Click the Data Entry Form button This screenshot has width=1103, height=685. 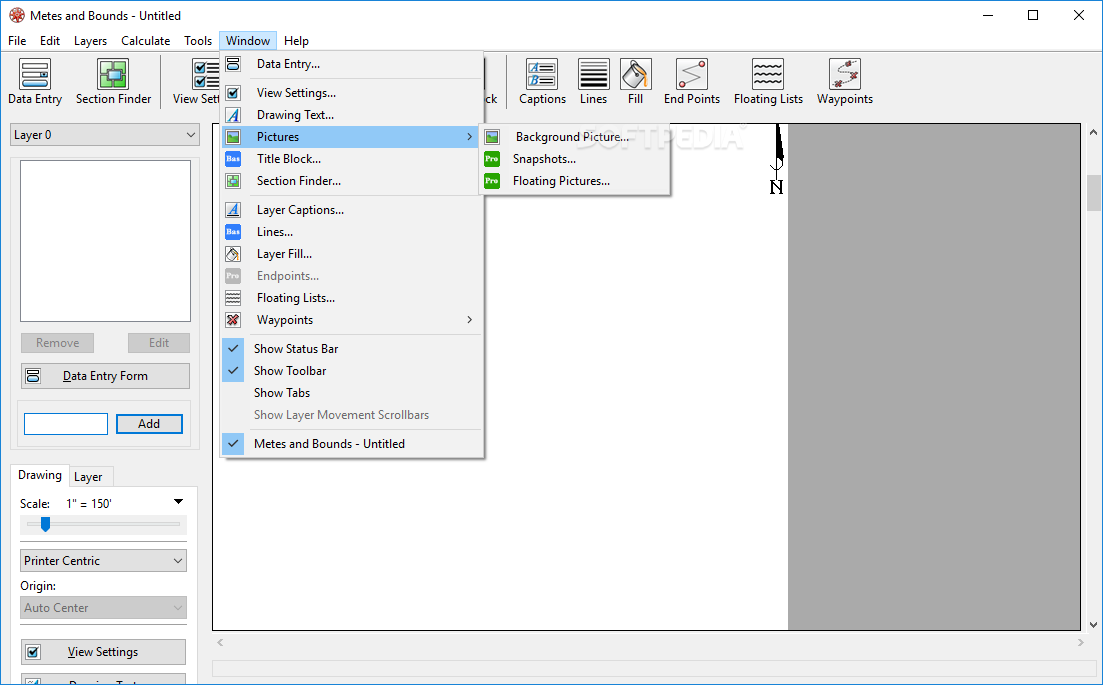point(106,376)
